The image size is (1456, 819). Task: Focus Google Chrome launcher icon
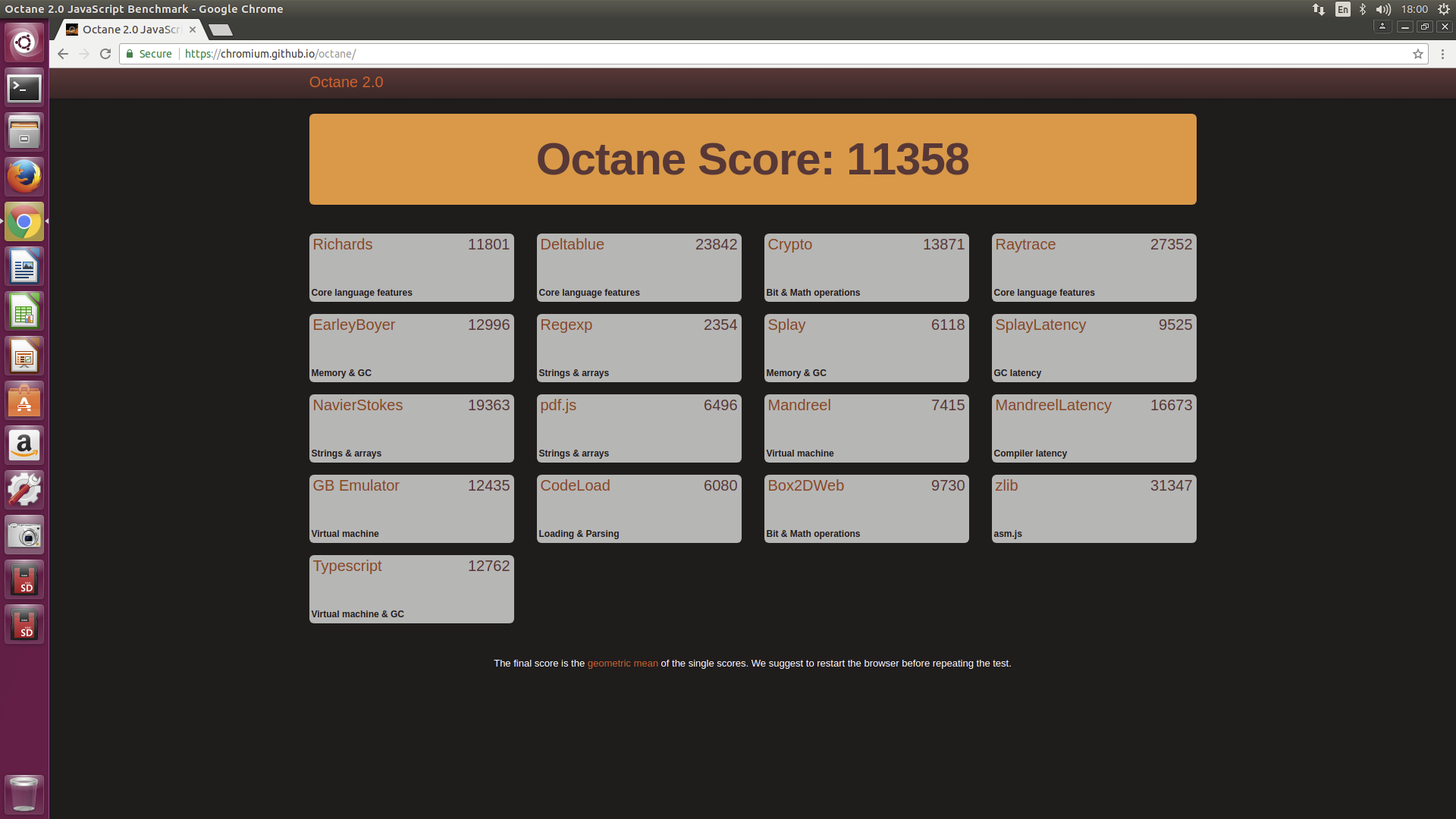click(24, 222)
